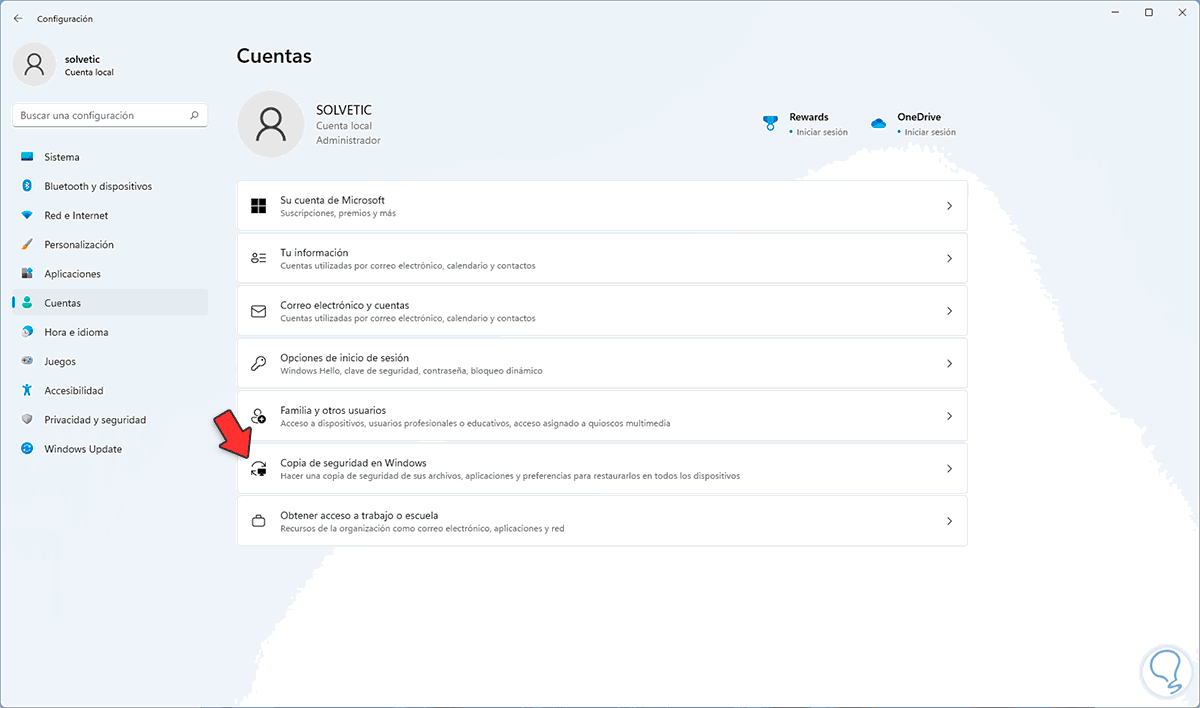Expand Tu información chevron arrow
The height and width of the screenshot is (708, 1200).
(949, 258)
